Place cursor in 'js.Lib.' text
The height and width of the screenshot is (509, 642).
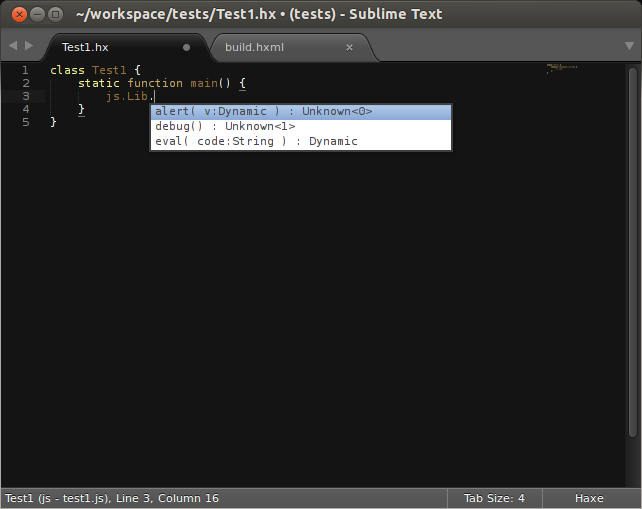click(130, 96)
